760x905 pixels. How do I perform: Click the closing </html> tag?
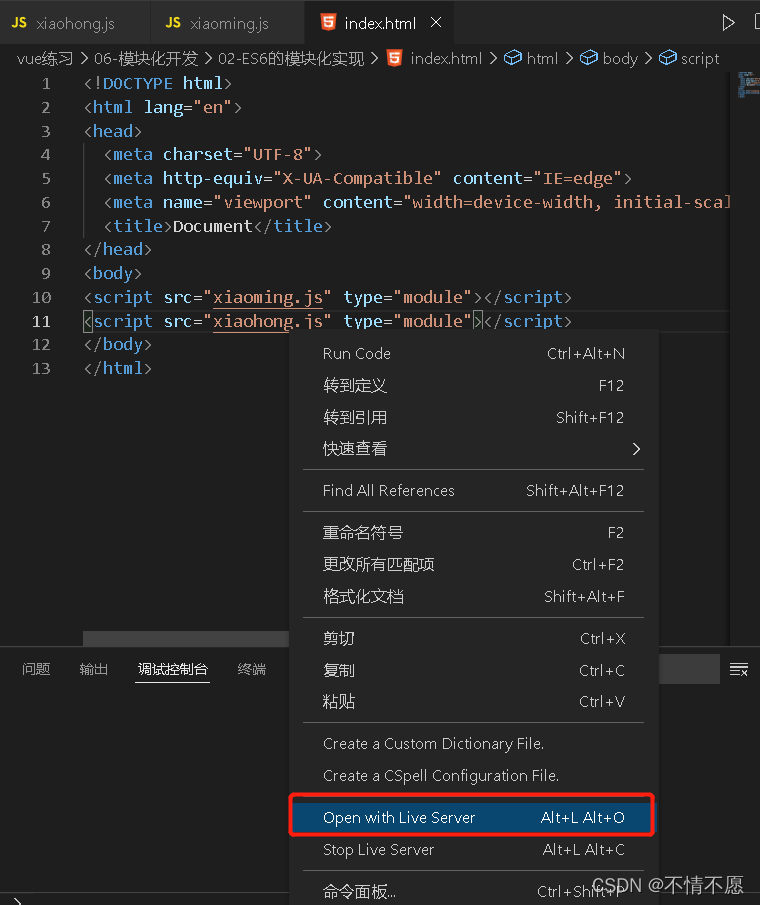click(118, 368)
